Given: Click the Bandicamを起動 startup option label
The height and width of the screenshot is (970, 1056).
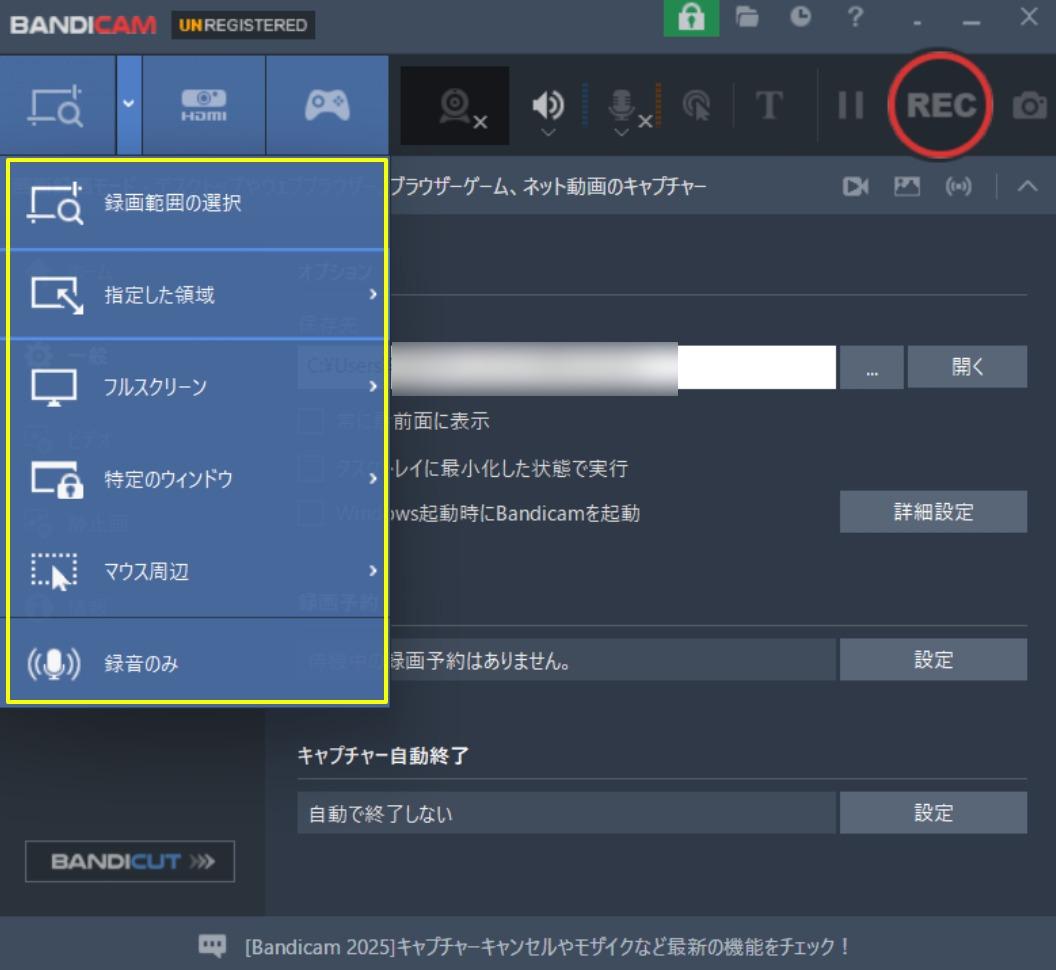Looking at the screenshot, I should point(515,513).
